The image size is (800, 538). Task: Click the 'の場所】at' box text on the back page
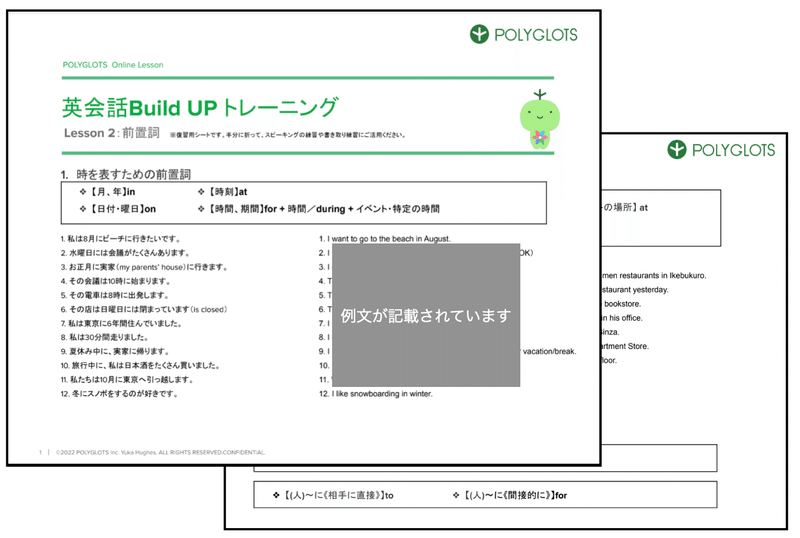626,207
